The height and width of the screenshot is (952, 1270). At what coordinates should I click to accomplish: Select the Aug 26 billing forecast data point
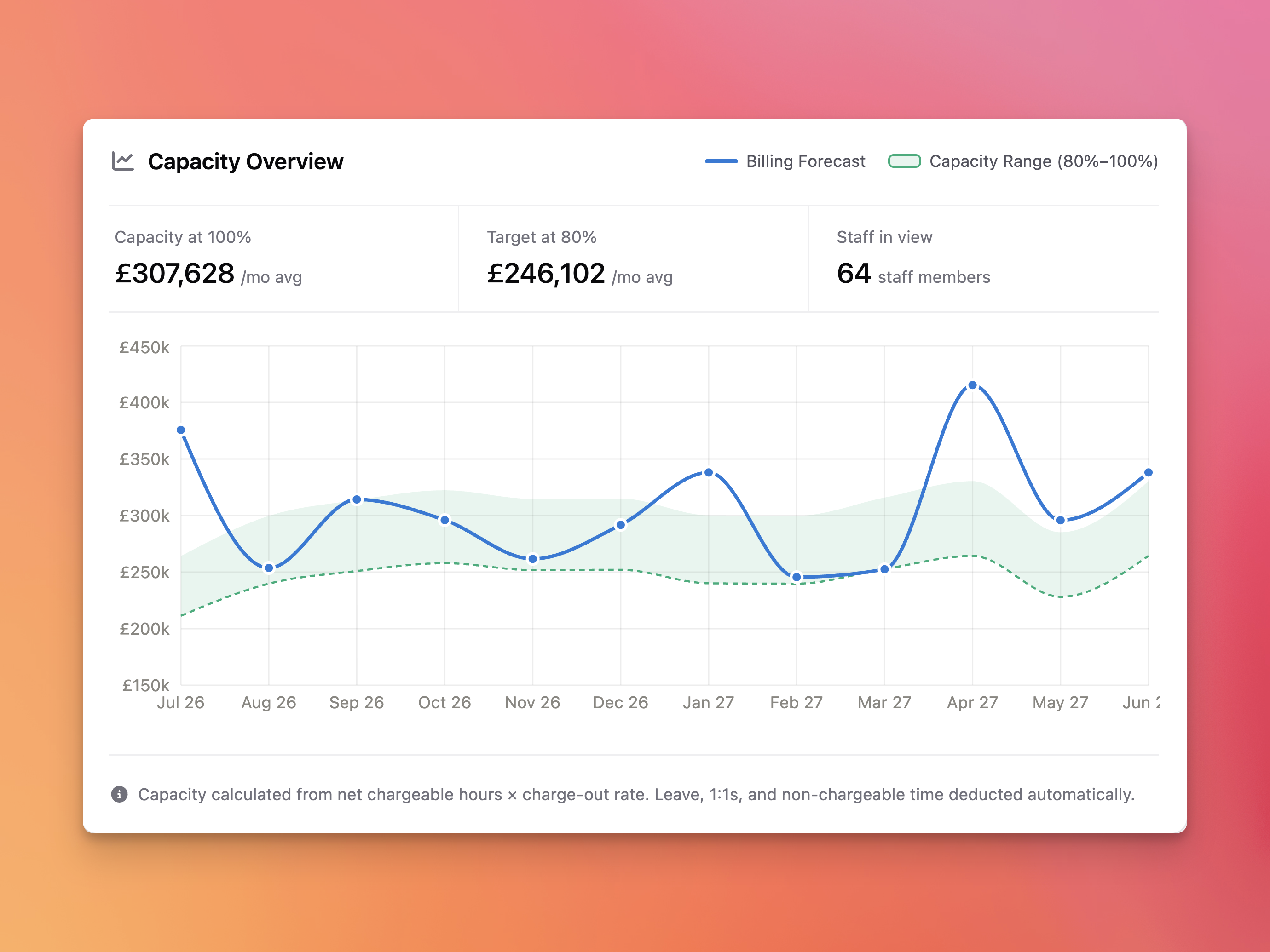tap(269, 568)
